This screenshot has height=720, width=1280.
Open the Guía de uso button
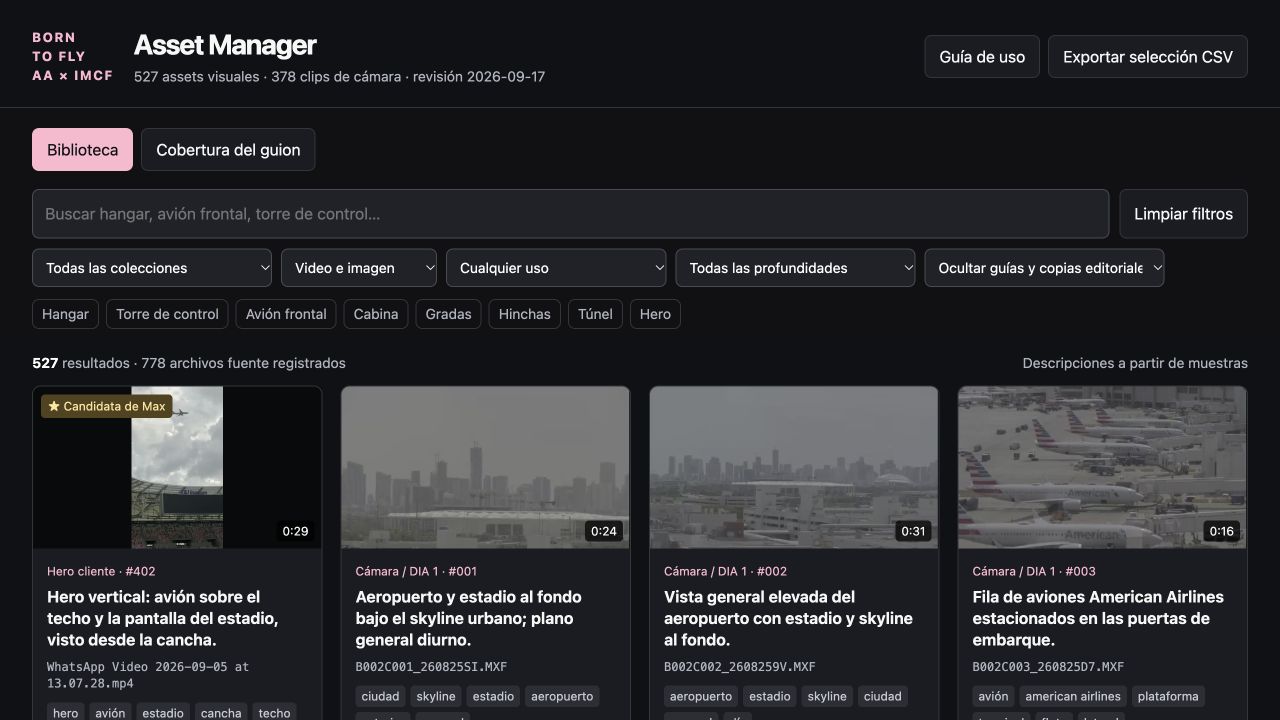point(982,57)
